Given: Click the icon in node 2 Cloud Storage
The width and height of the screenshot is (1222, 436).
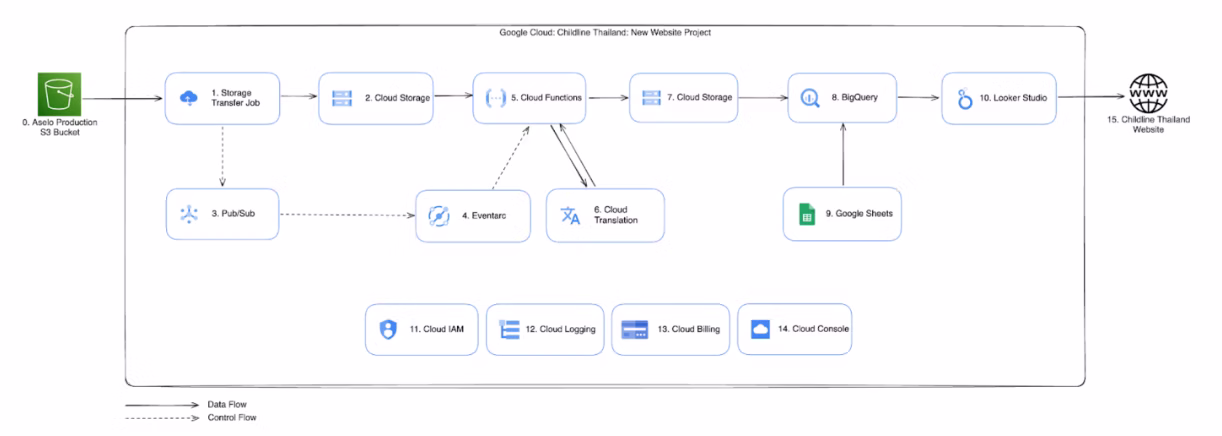Looking at the screenshot, I should [x=341, y=98].
